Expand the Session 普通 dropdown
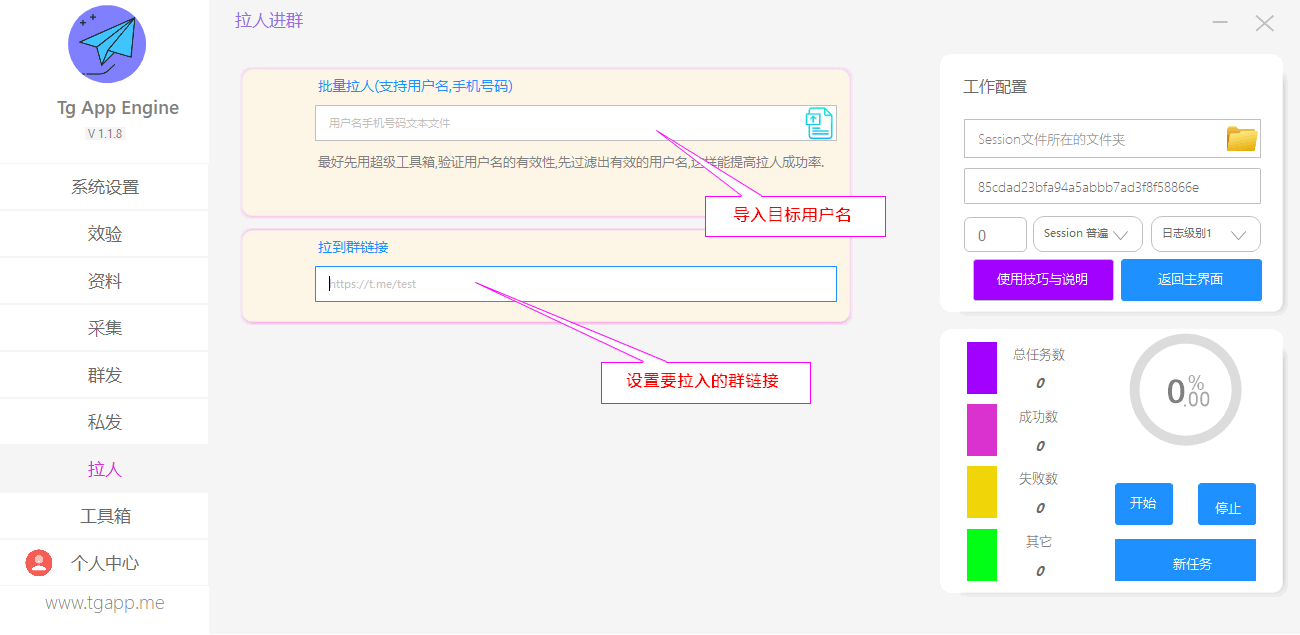The width and height of the screenshot is (1300, 635). [x=1087, y=234]
